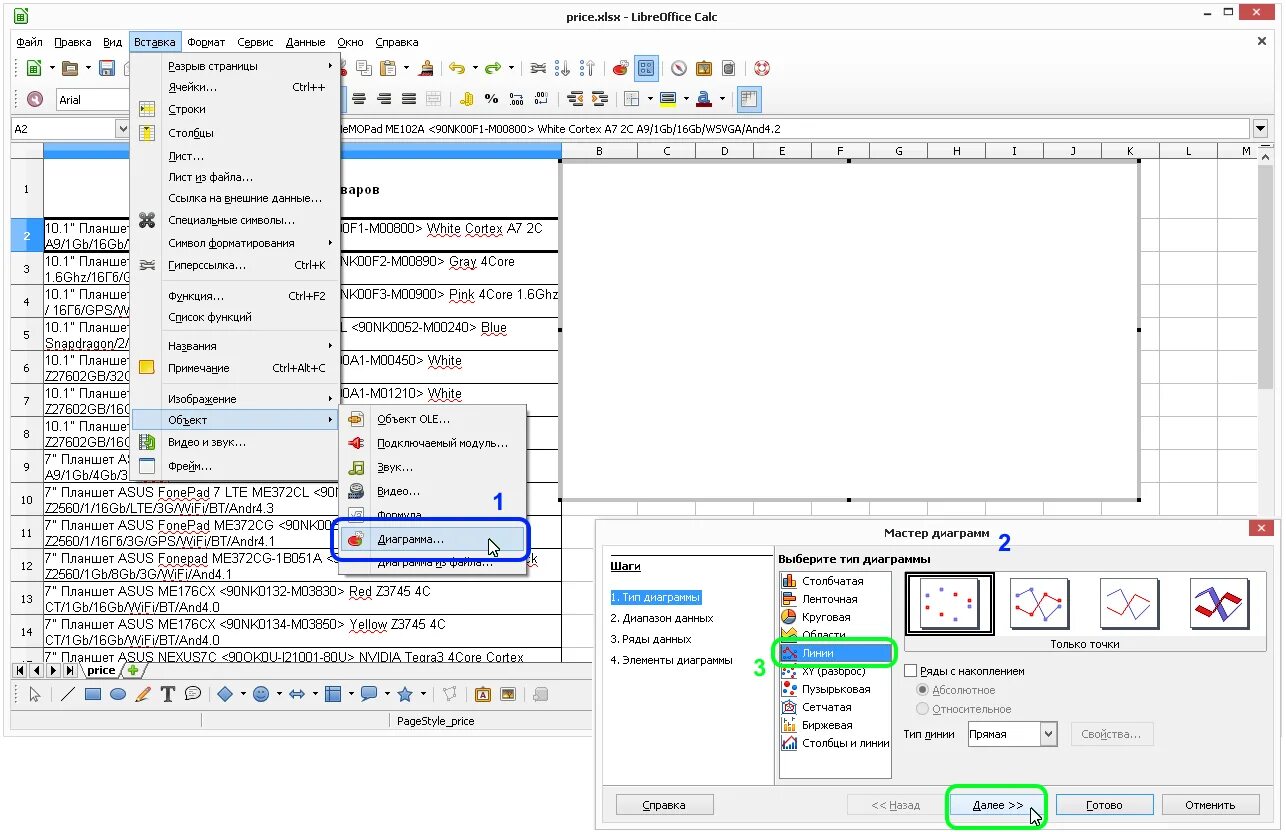Click the 'Далее >>' button in chart wizard
Screen dimensions: 1286x832
998,805
